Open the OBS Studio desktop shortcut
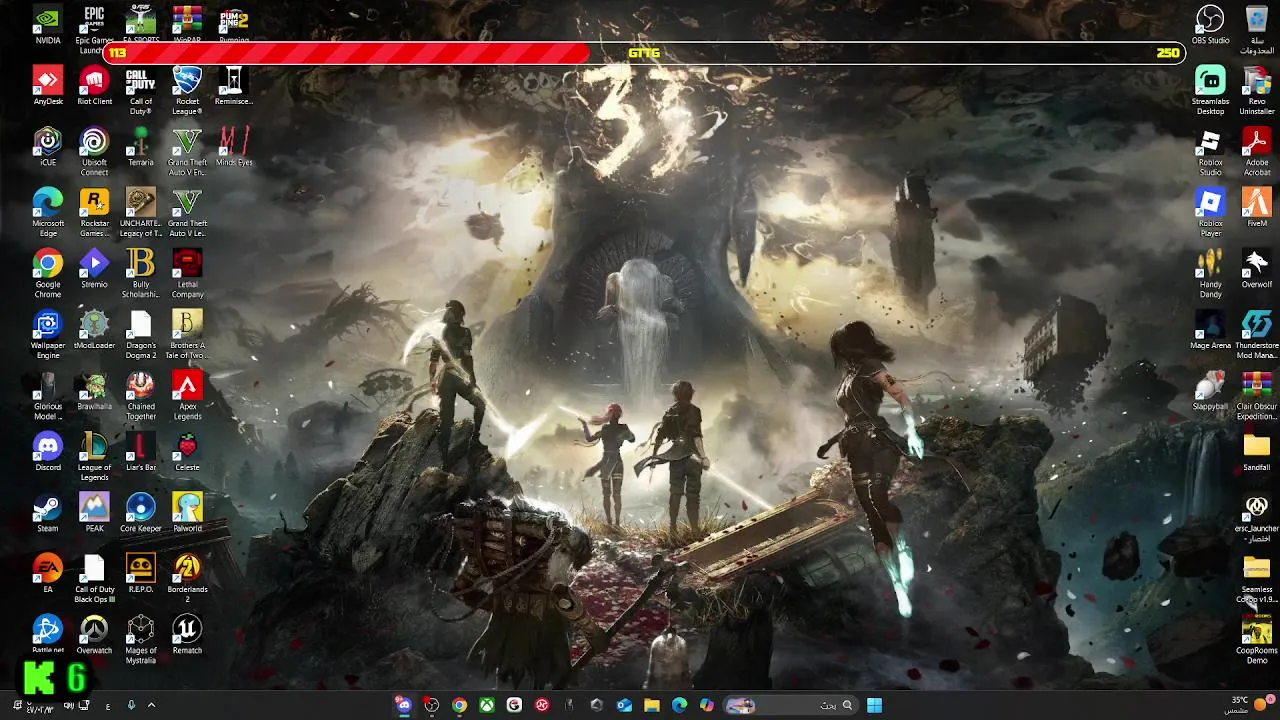This screenshot has height=720, width=1280. tap(1210, 25)
